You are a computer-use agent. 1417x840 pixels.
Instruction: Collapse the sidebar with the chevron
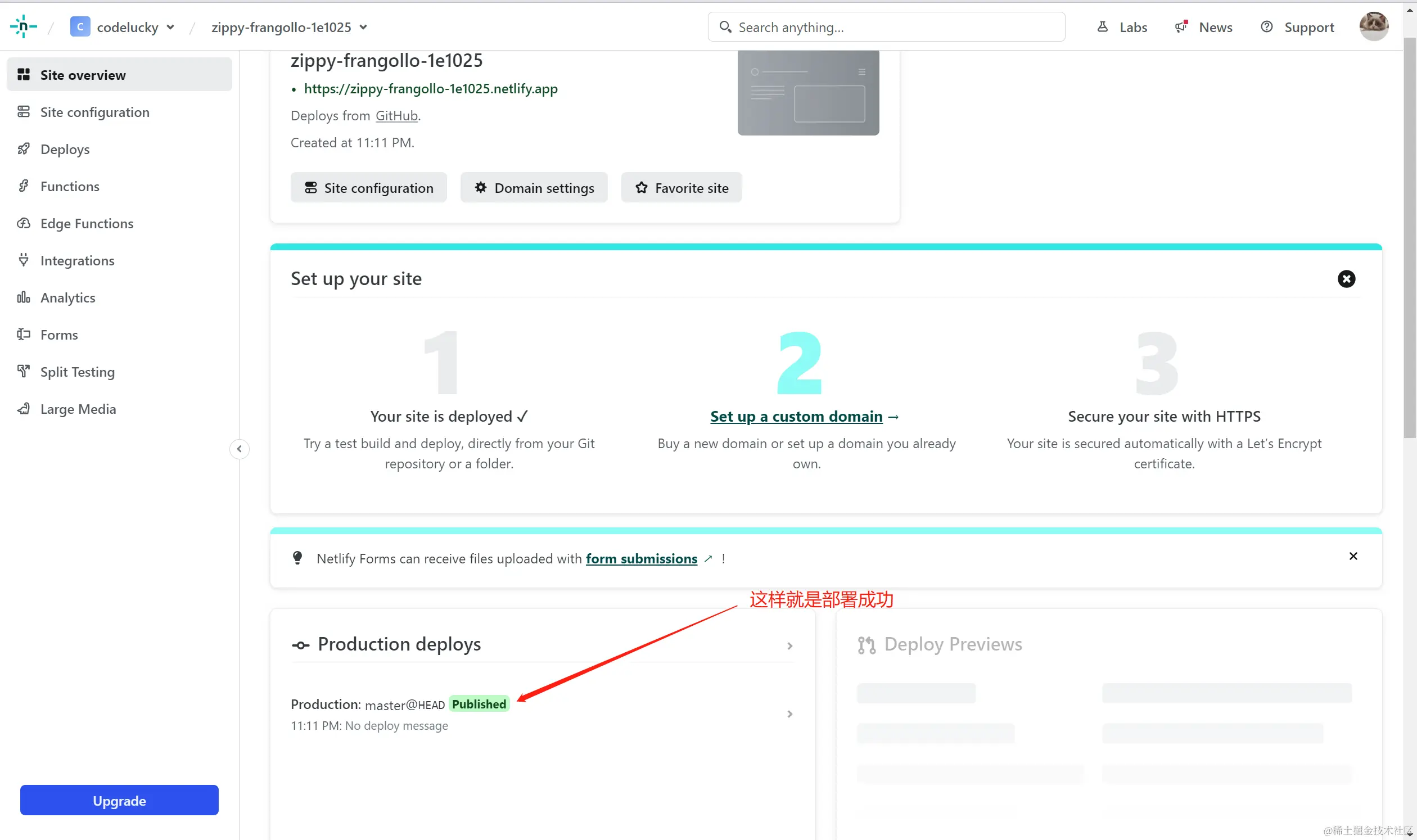coord(240,449)
